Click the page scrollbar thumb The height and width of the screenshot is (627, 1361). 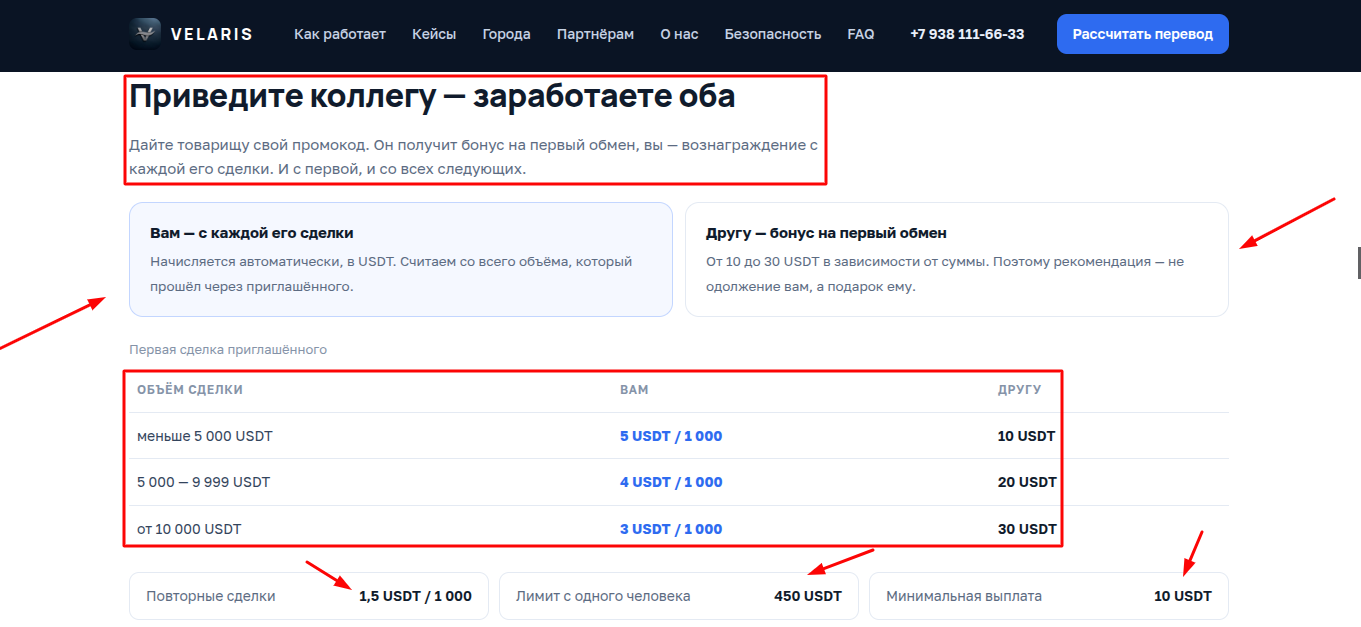(x=1358, y=262)
